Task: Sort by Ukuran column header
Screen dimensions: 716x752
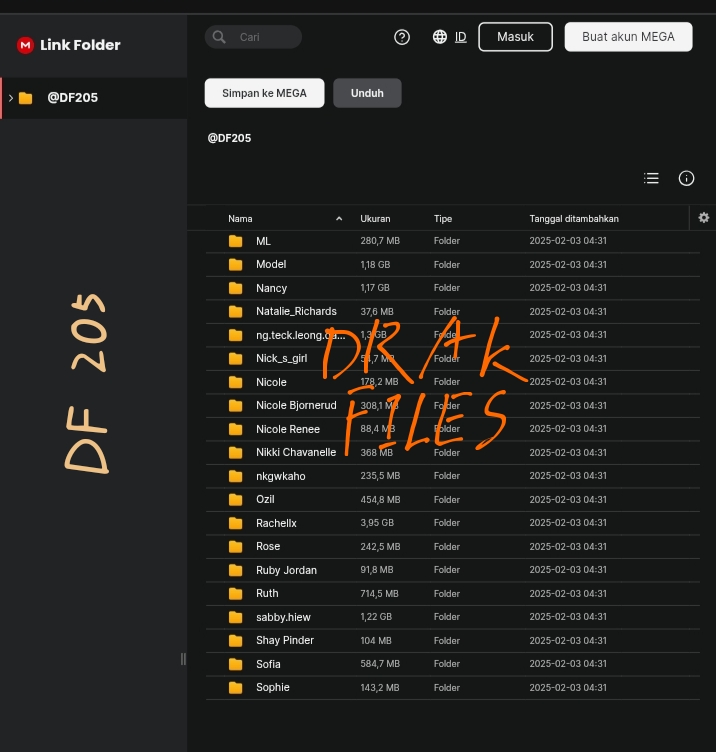Action: pyautogui.click(x=375, y=219)
